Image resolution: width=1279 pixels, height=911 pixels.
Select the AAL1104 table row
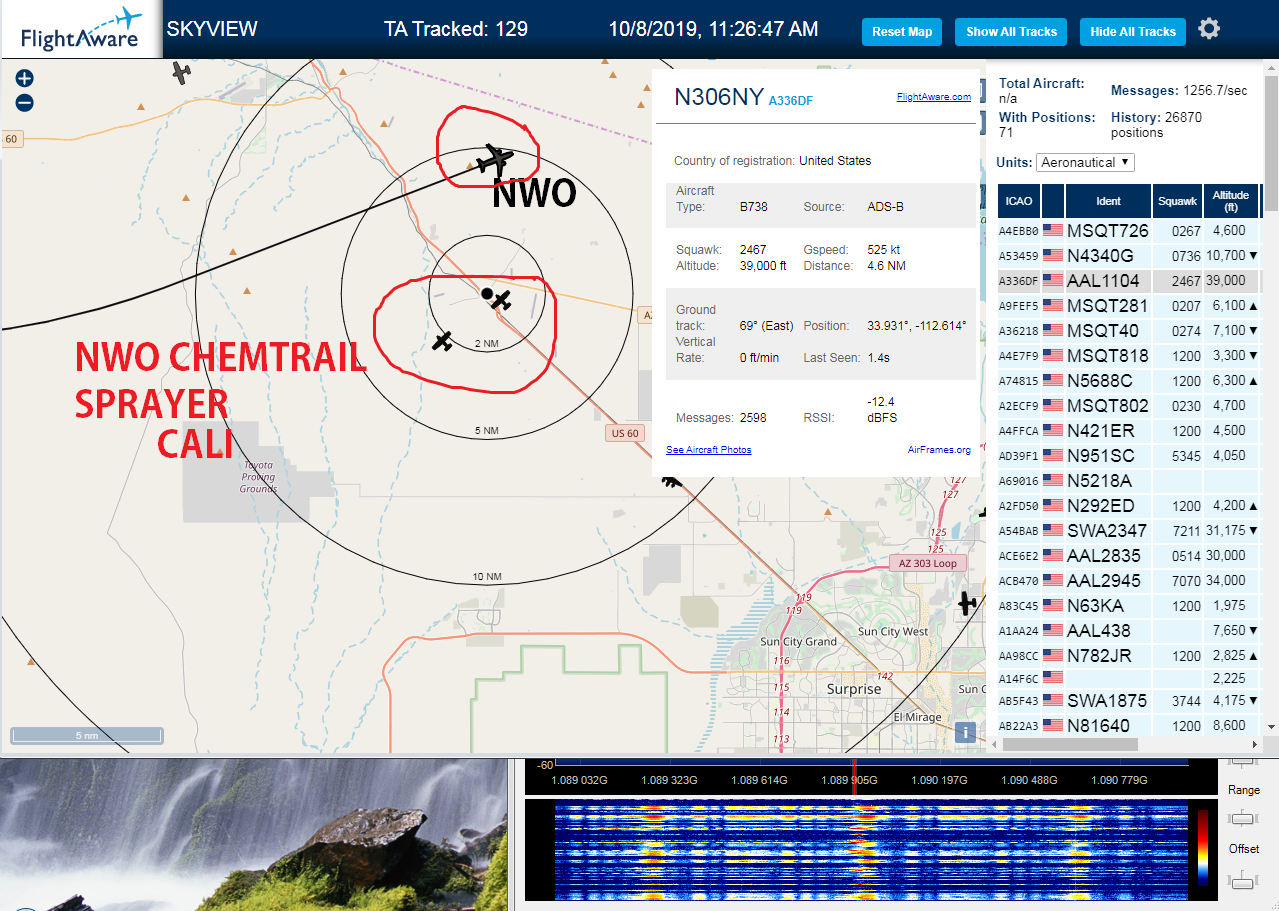[x=1129, y=281]
